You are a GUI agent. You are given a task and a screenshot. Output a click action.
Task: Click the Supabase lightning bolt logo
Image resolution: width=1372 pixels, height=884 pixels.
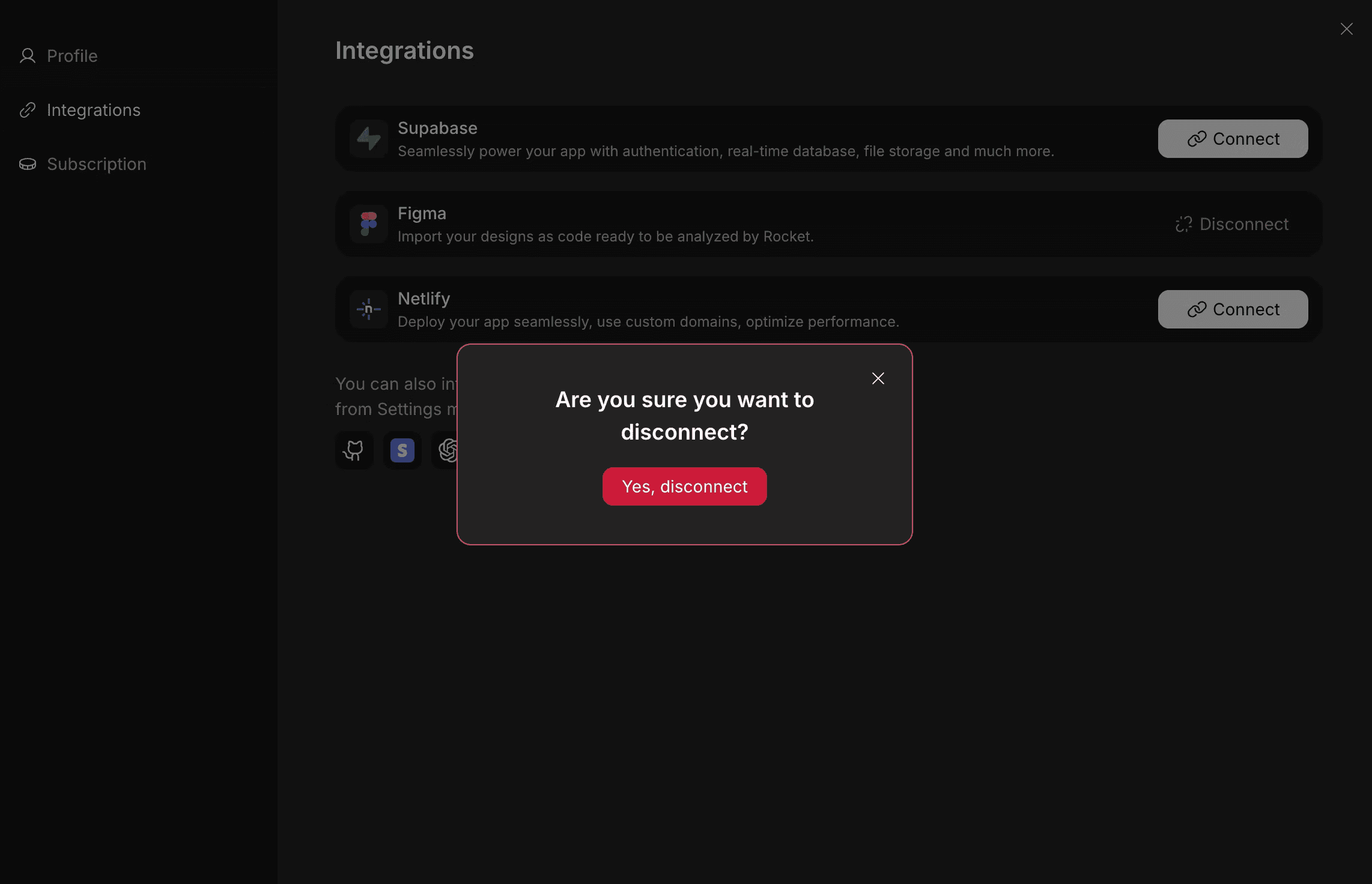tap(368, 139)
